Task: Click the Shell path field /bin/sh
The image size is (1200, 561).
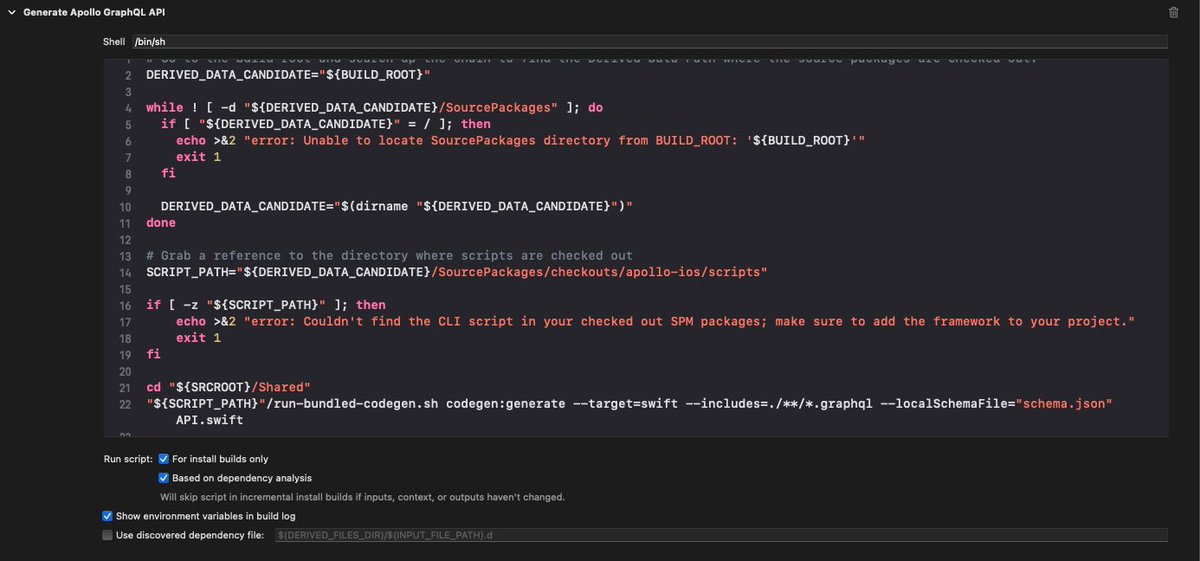Action: pos(648,42)
